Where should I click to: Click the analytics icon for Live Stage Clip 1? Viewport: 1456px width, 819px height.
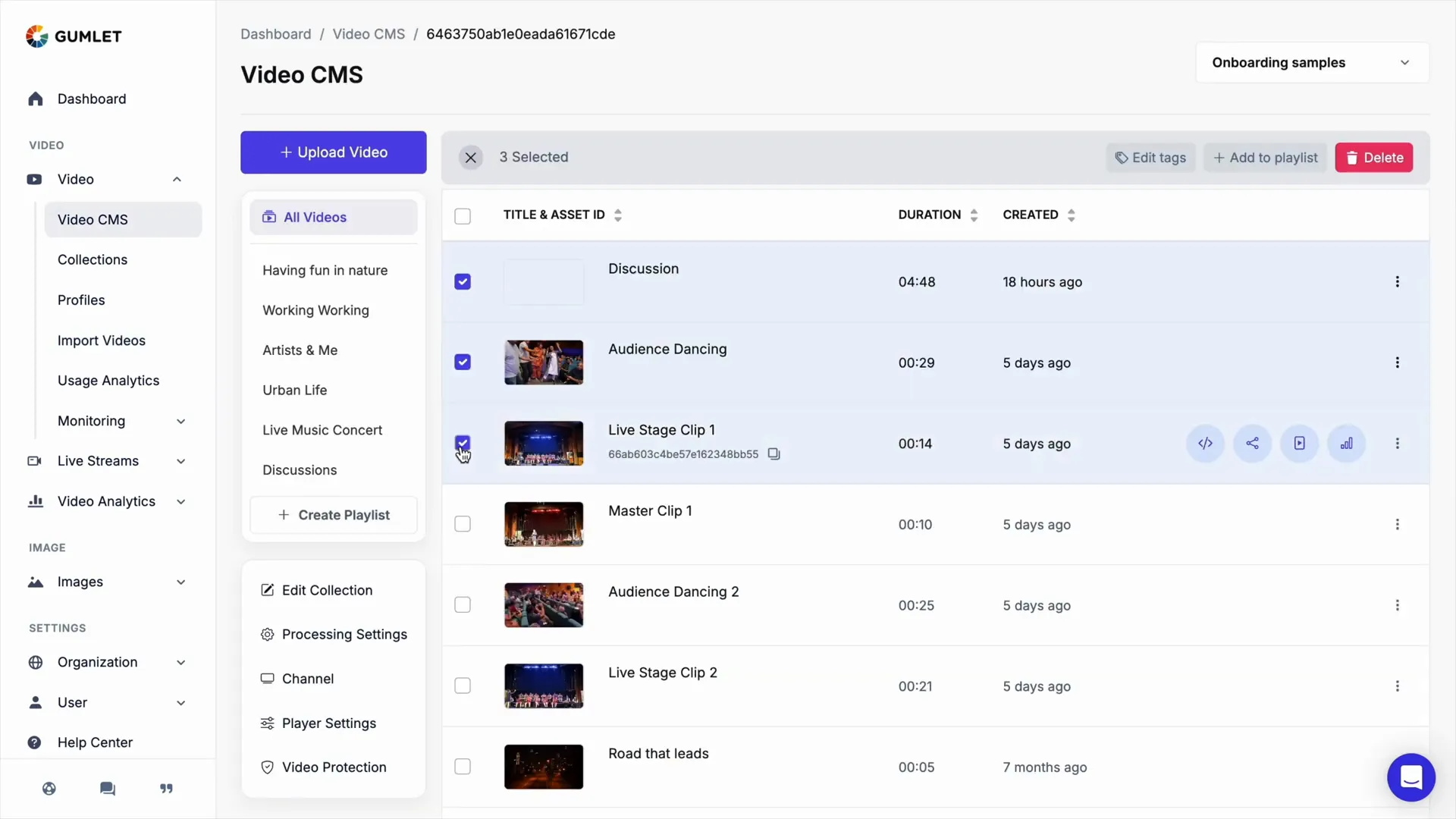1346,443
